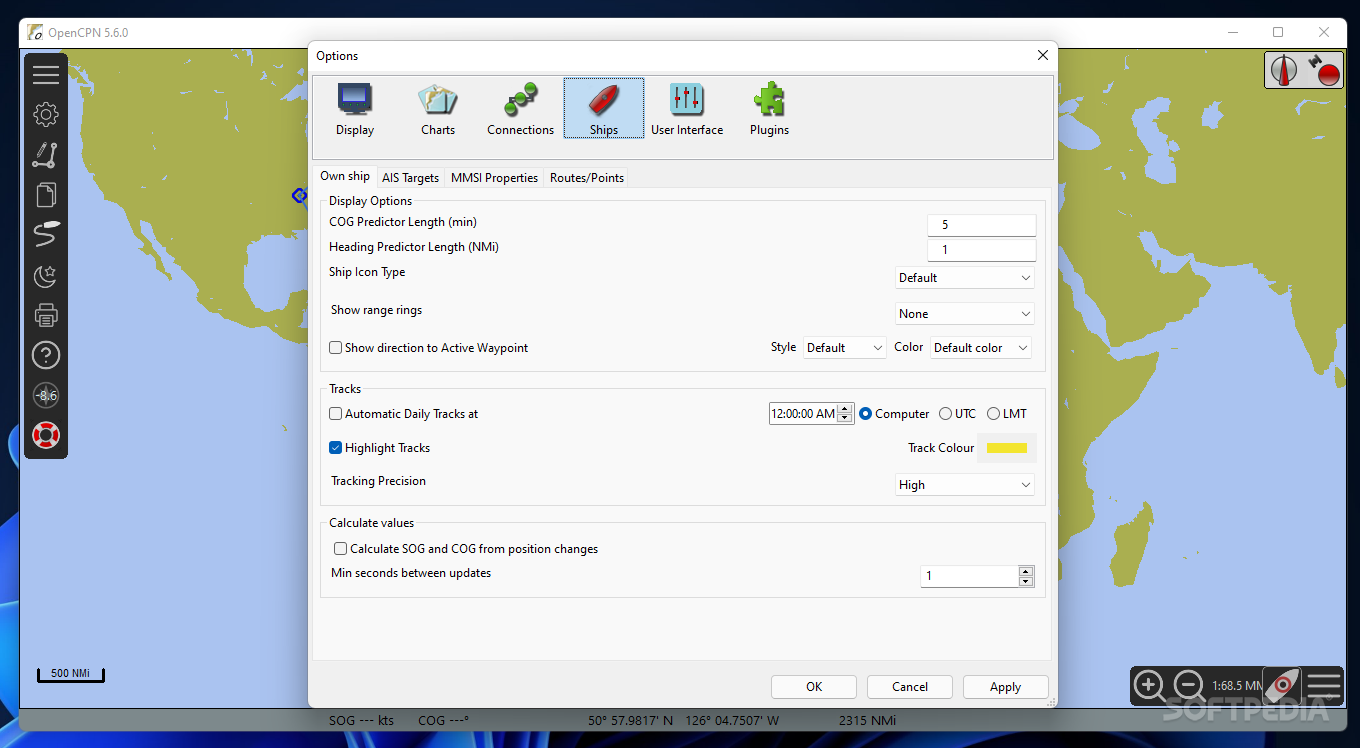Click the latitude readout 50° 57.9817' N

pos(631,720)
